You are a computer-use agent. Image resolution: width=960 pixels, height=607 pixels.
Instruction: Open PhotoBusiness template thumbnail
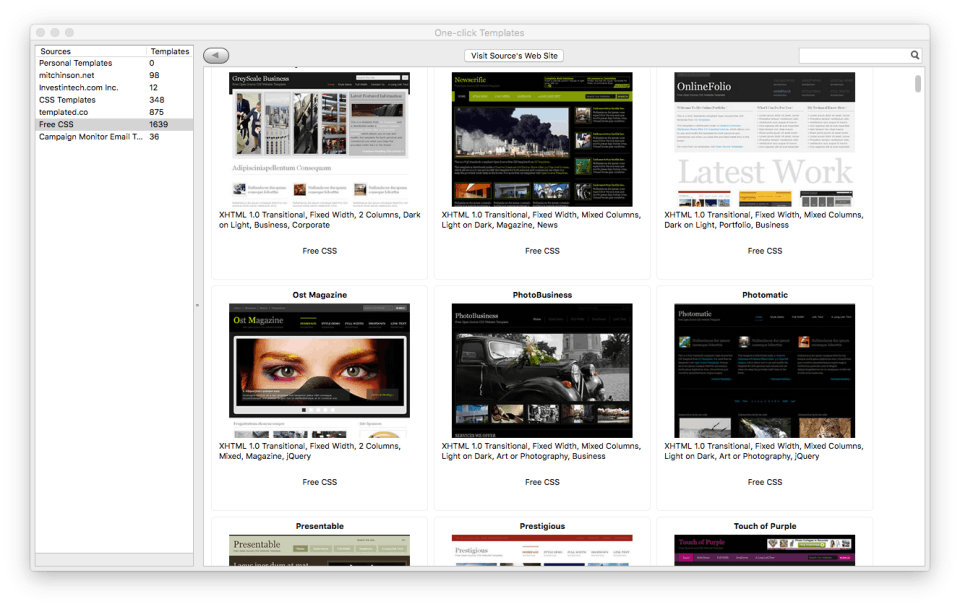[542, 370]
